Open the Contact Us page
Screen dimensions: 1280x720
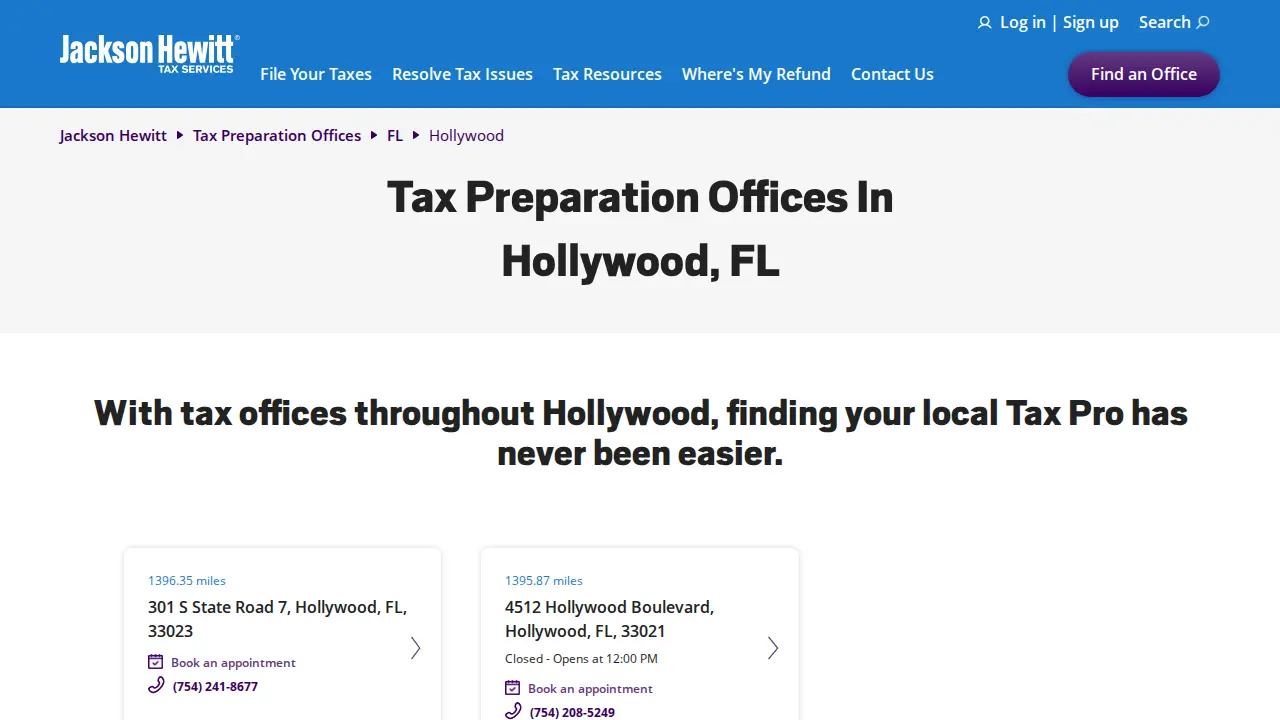click(x=892, y=74)
